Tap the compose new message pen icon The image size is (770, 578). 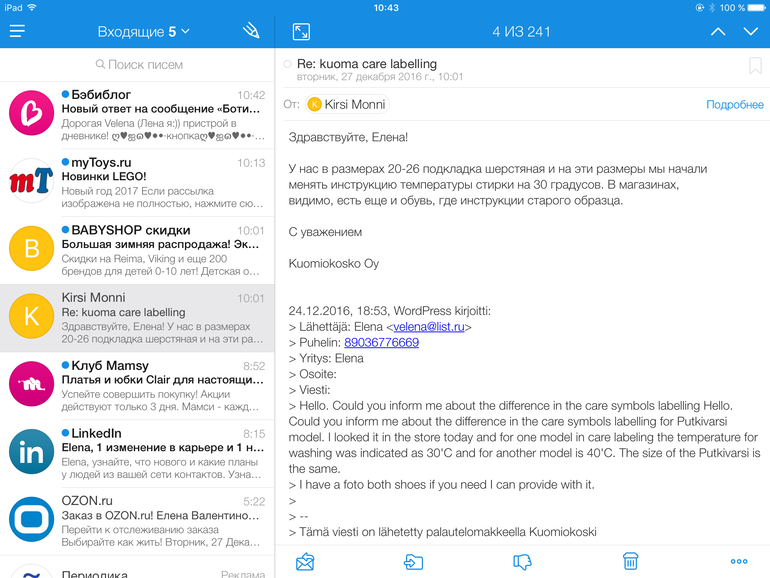(x=251, y=32)
